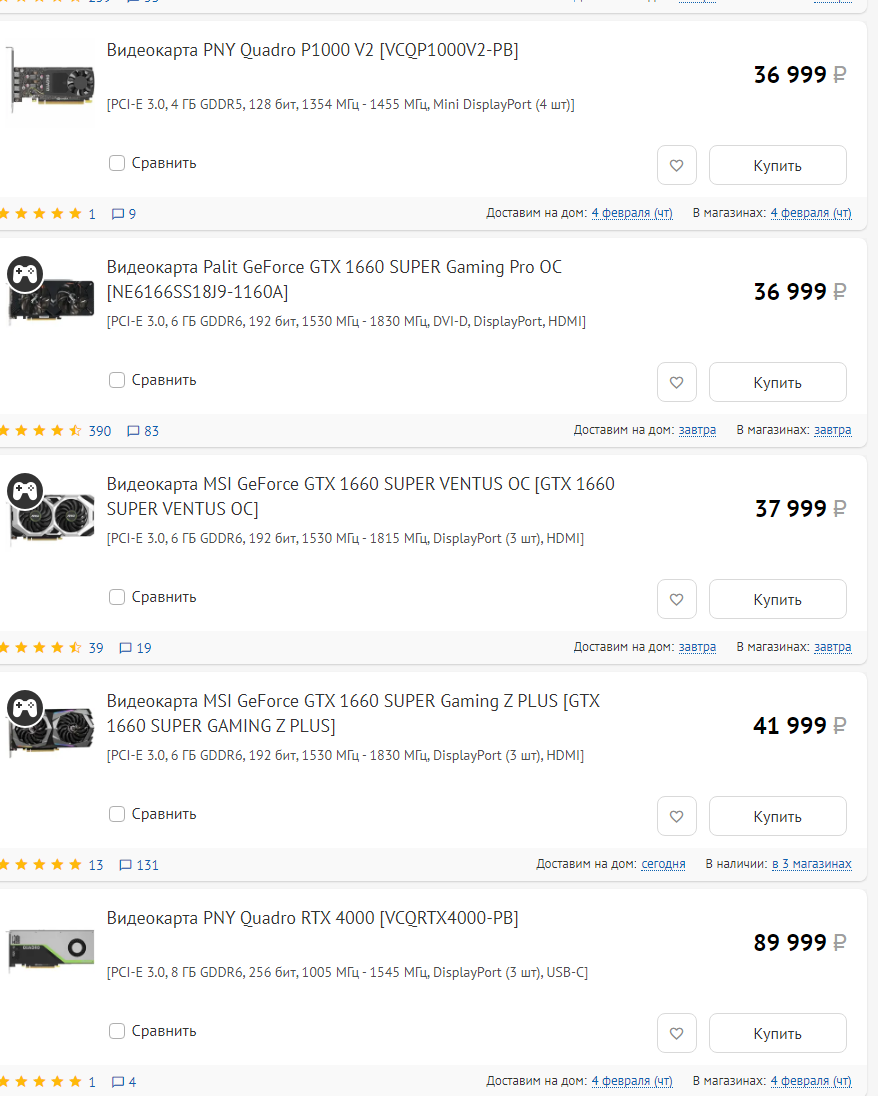The image size is (878, 1096).
Task: Check Compare for MSI GTX 1660 SUPER Gaming Z PLUS
Action: 117,814
